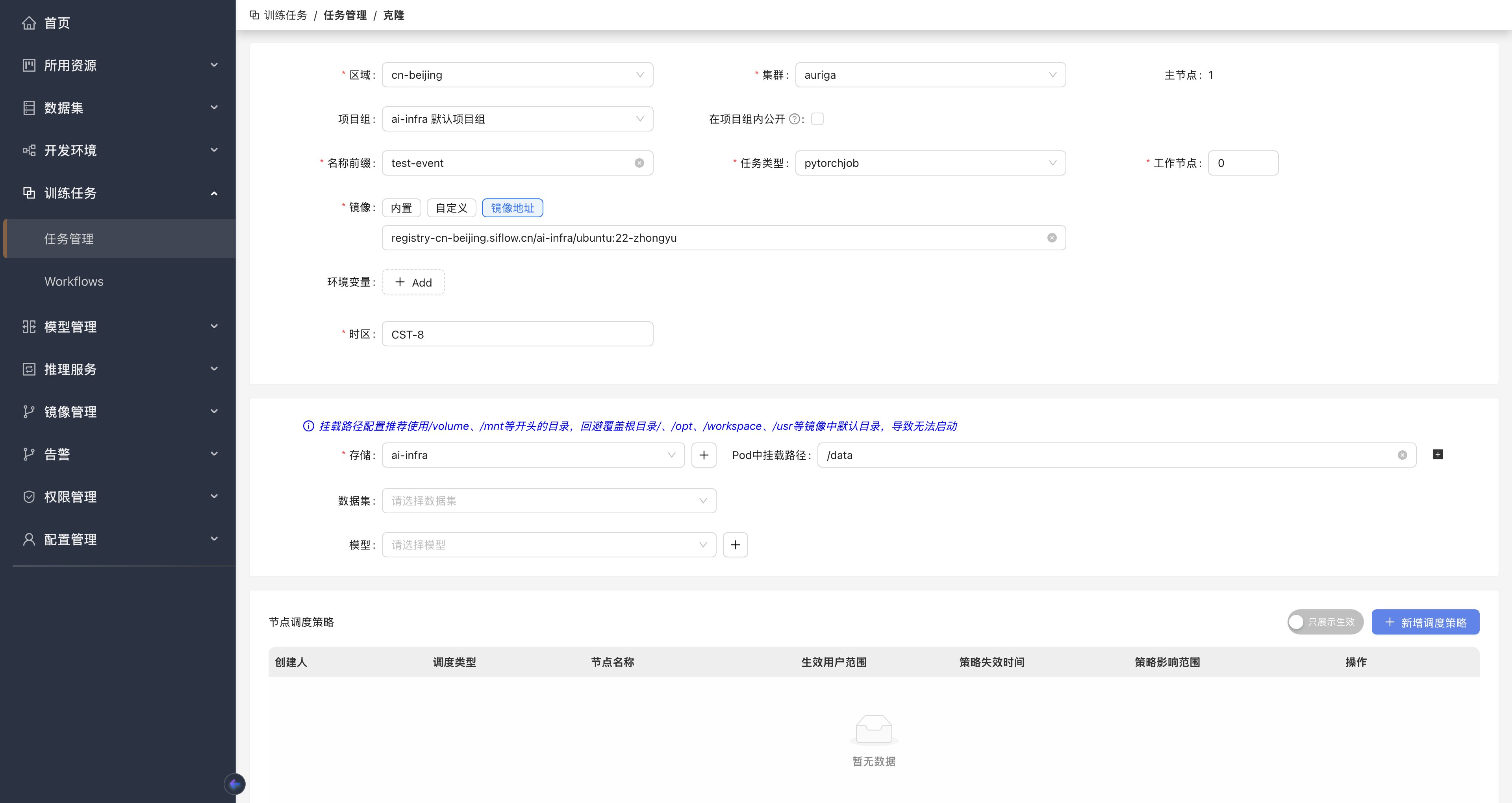
Task: Tick the 在项目组内公开 checkbox
Action: pos(817,119)
